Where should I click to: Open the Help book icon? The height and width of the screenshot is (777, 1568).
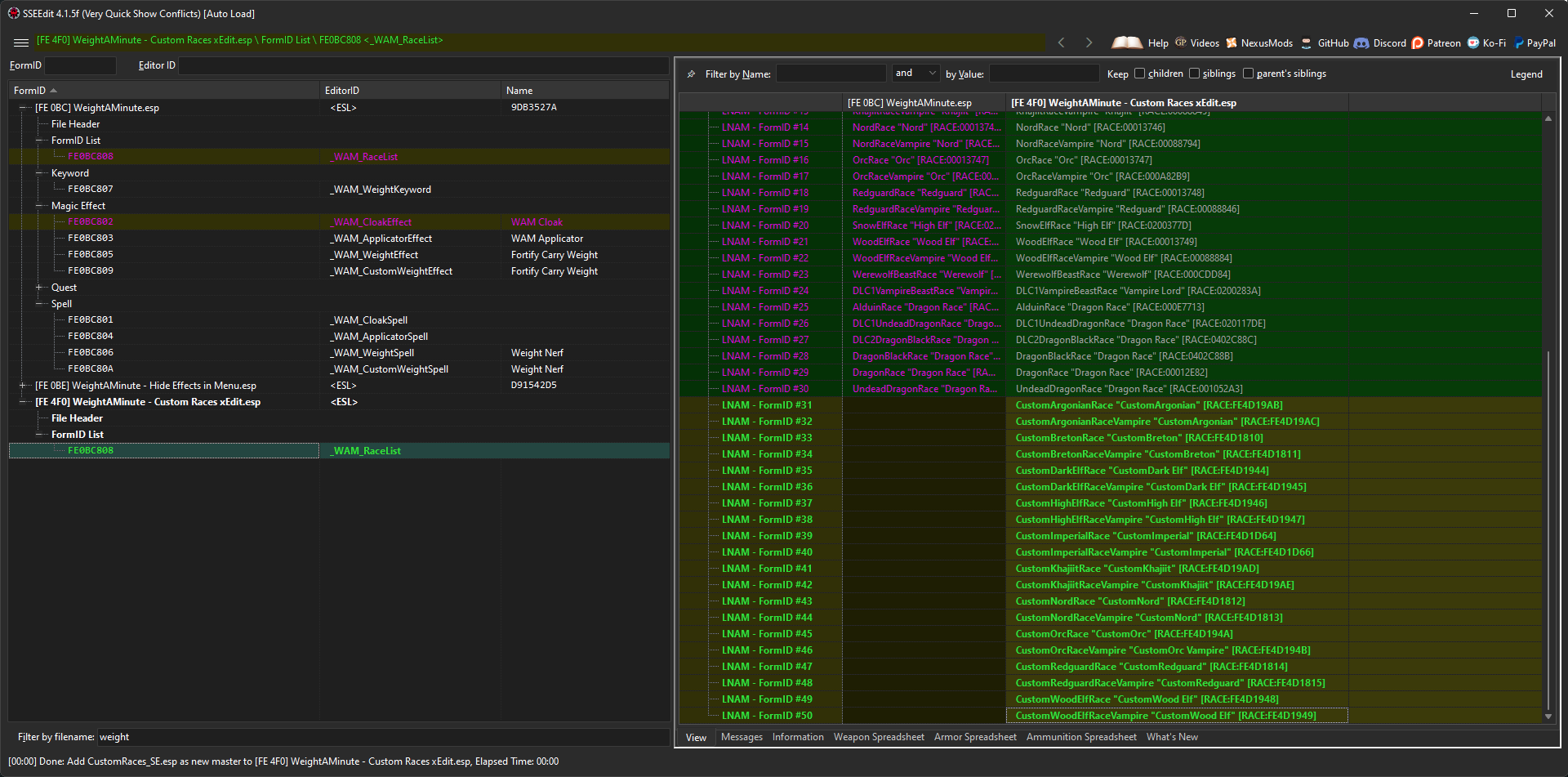click(1127, 42)
